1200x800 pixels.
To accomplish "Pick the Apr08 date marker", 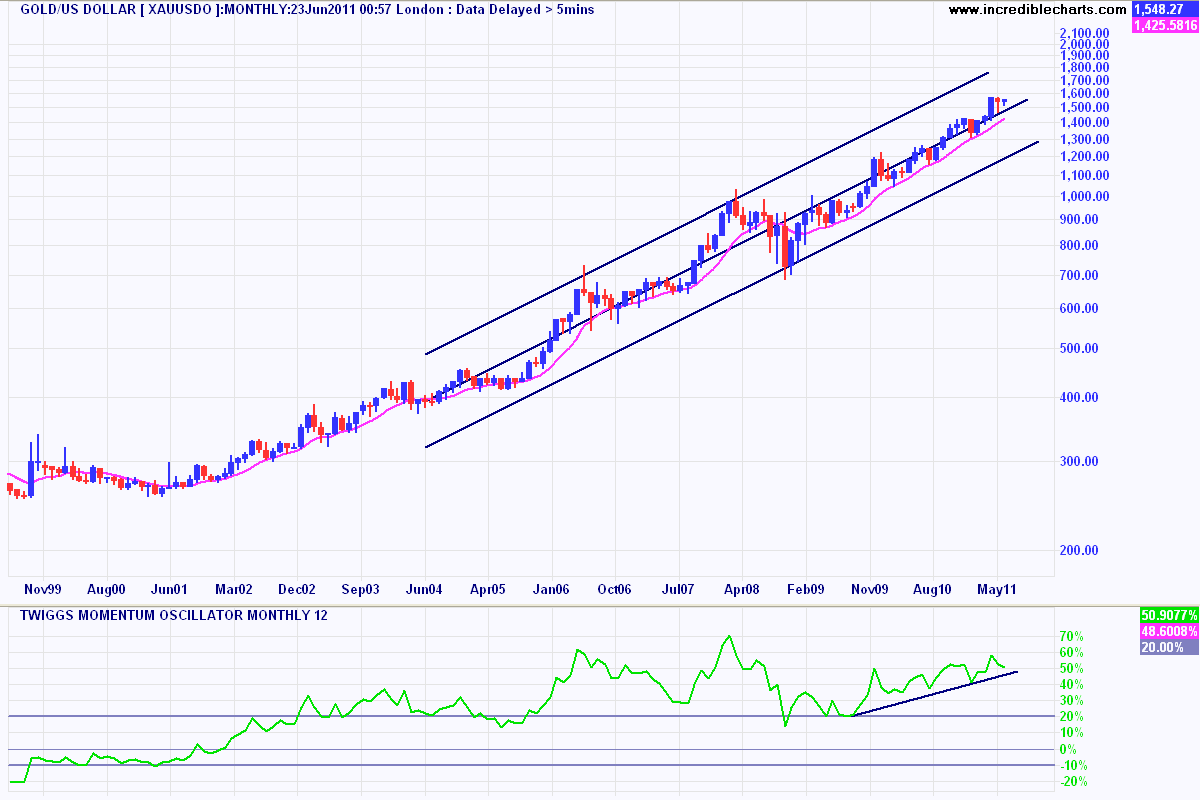I will tap(741, 590).
